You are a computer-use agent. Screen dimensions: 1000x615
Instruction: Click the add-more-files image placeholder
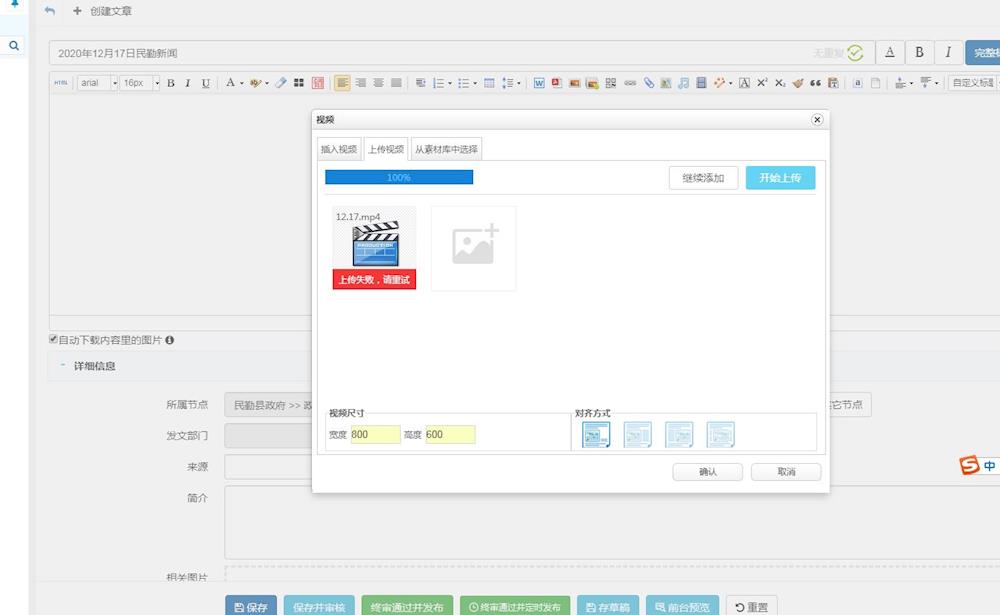pyautogui.click(x=473, y=248)
